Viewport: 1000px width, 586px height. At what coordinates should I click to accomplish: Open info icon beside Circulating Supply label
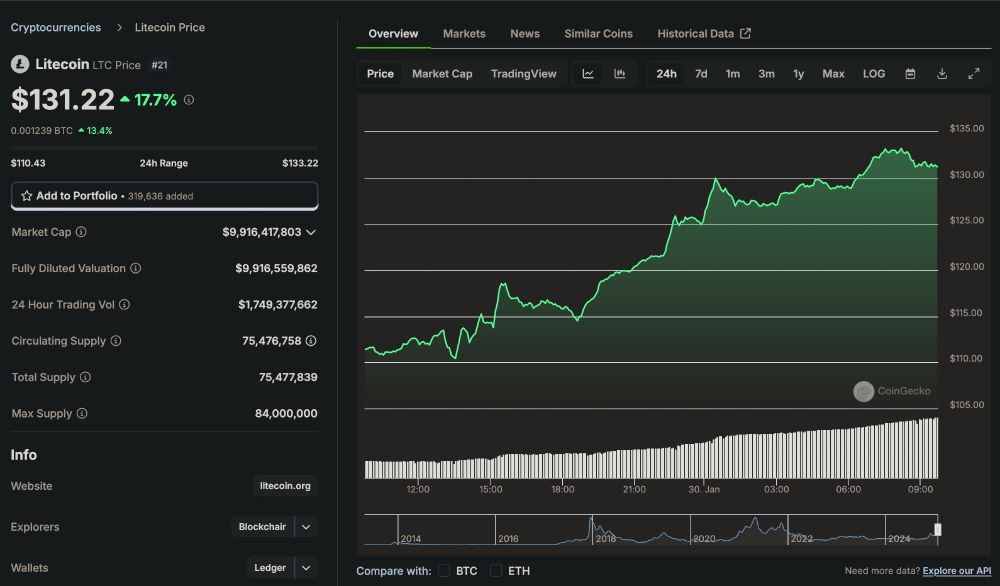(115, 341)
